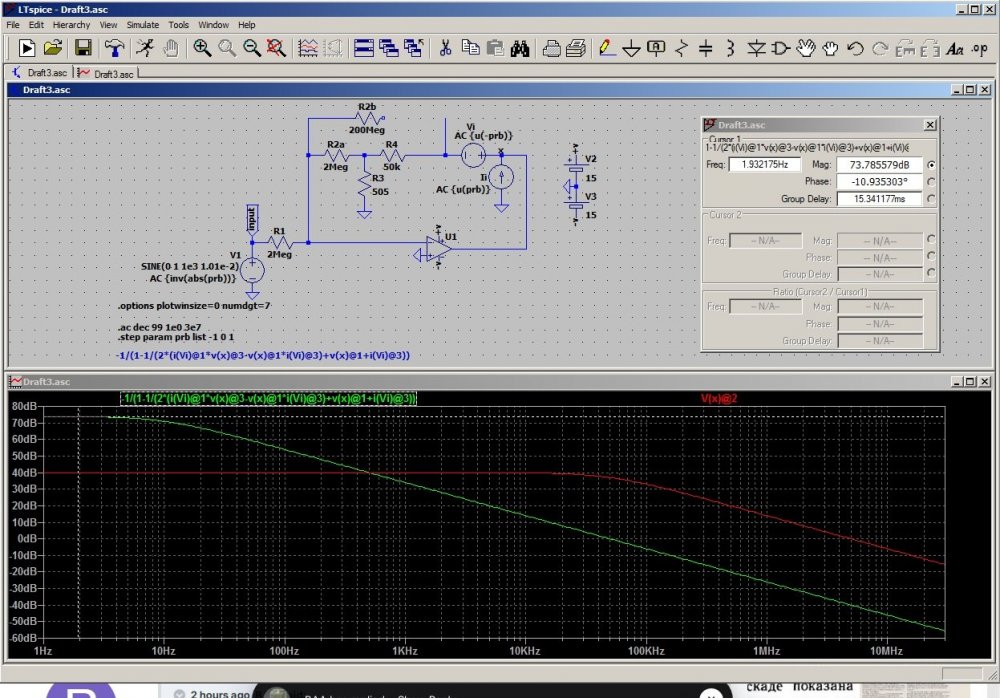Select the Place Capacitor tool
The image size is (1000, 698).
pyautogui.click(x=705, y=47)
